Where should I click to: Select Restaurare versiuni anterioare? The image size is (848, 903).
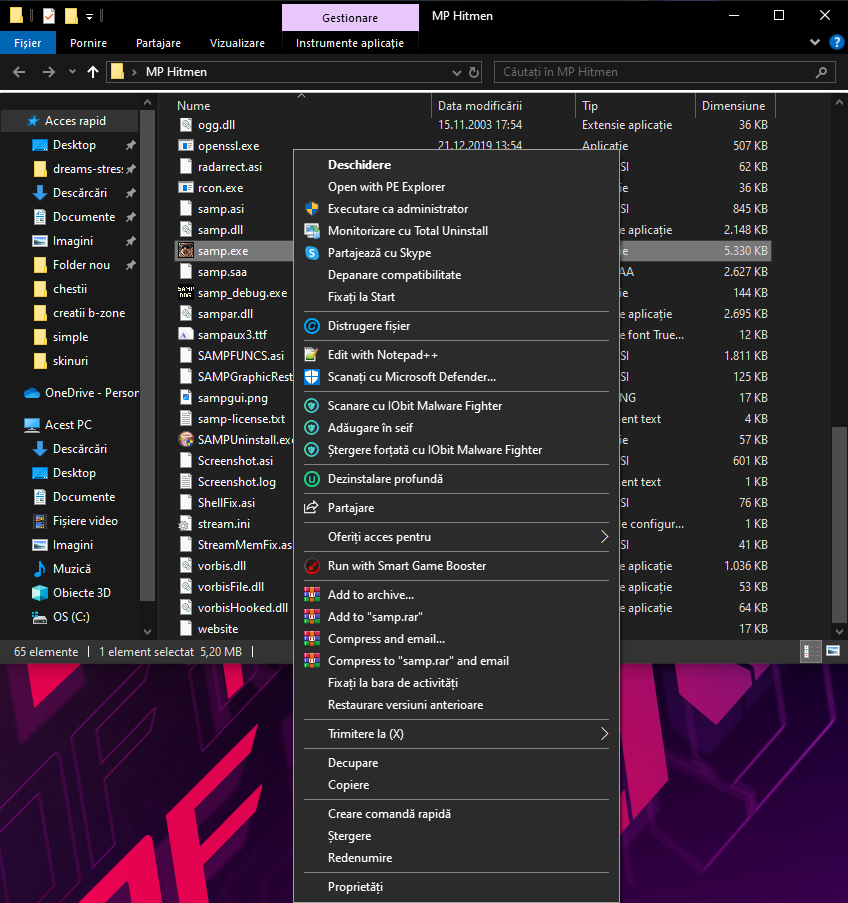[456, 705]
